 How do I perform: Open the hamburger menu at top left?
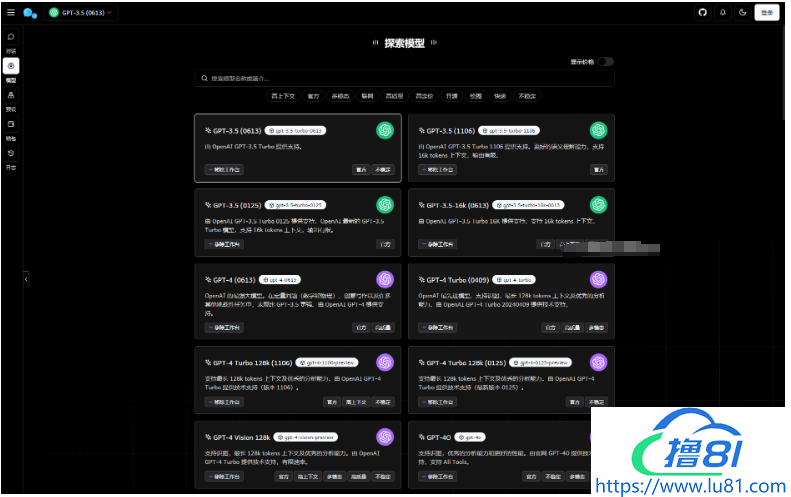click(10, 12)
